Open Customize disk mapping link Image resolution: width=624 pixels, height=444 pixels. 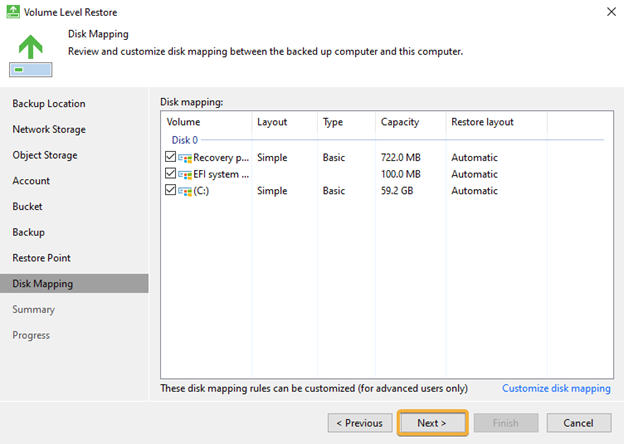pyautogui.click(x=556, y=388)
